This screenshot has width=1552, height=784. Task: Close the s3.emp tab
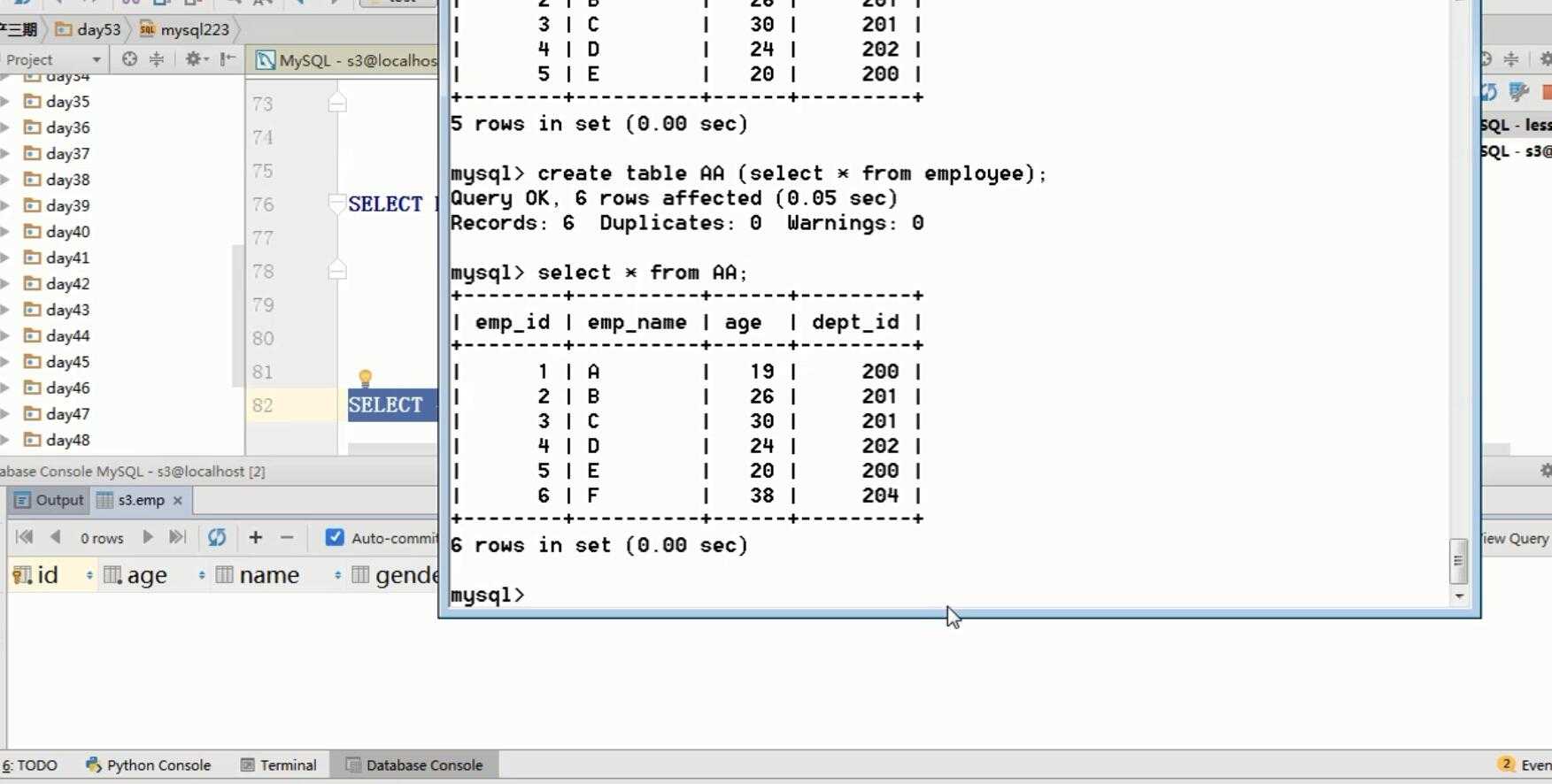click(178, 501)
